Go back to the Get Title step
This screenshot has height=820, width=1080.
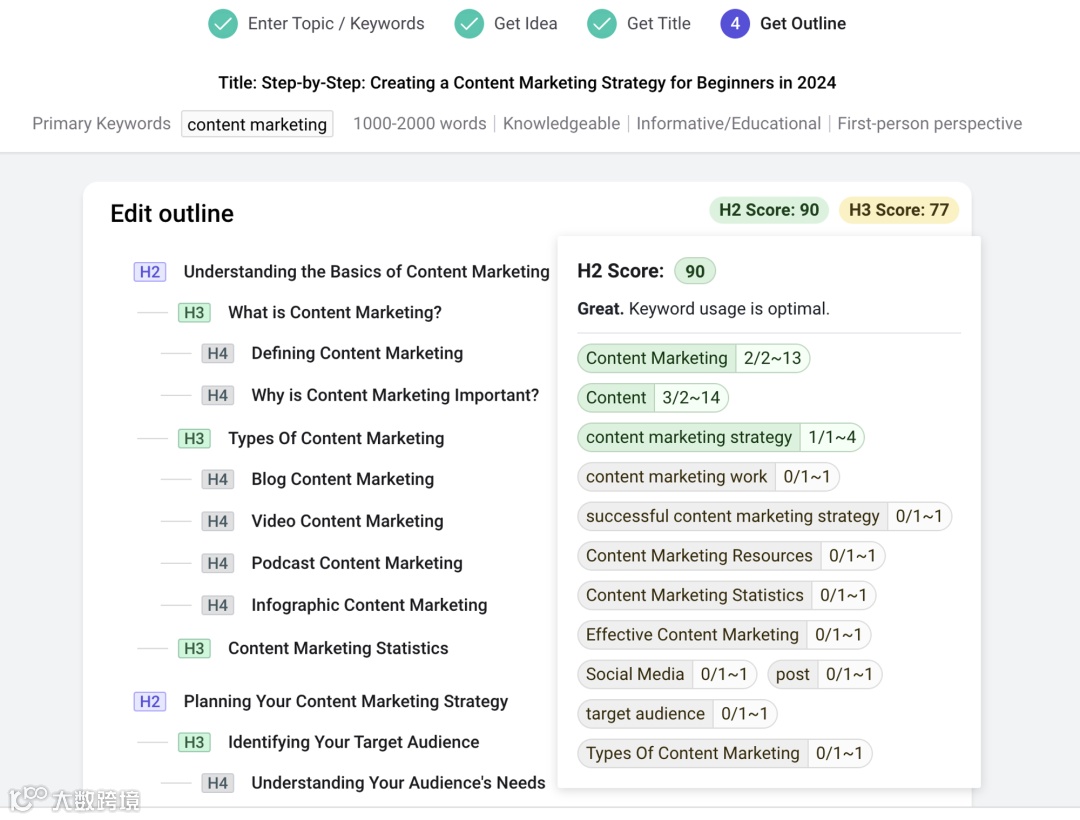point(658,24)
